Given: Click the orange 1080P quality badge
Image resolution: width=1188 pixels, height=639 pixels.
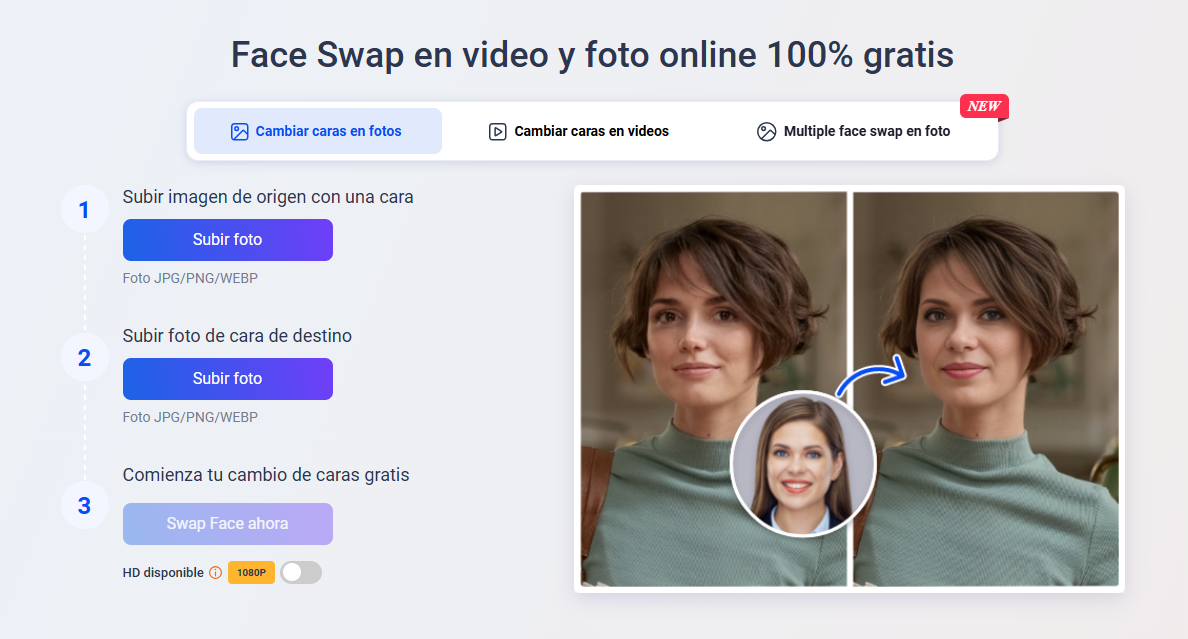Looking at the screenshot, I should click(251, 572).
